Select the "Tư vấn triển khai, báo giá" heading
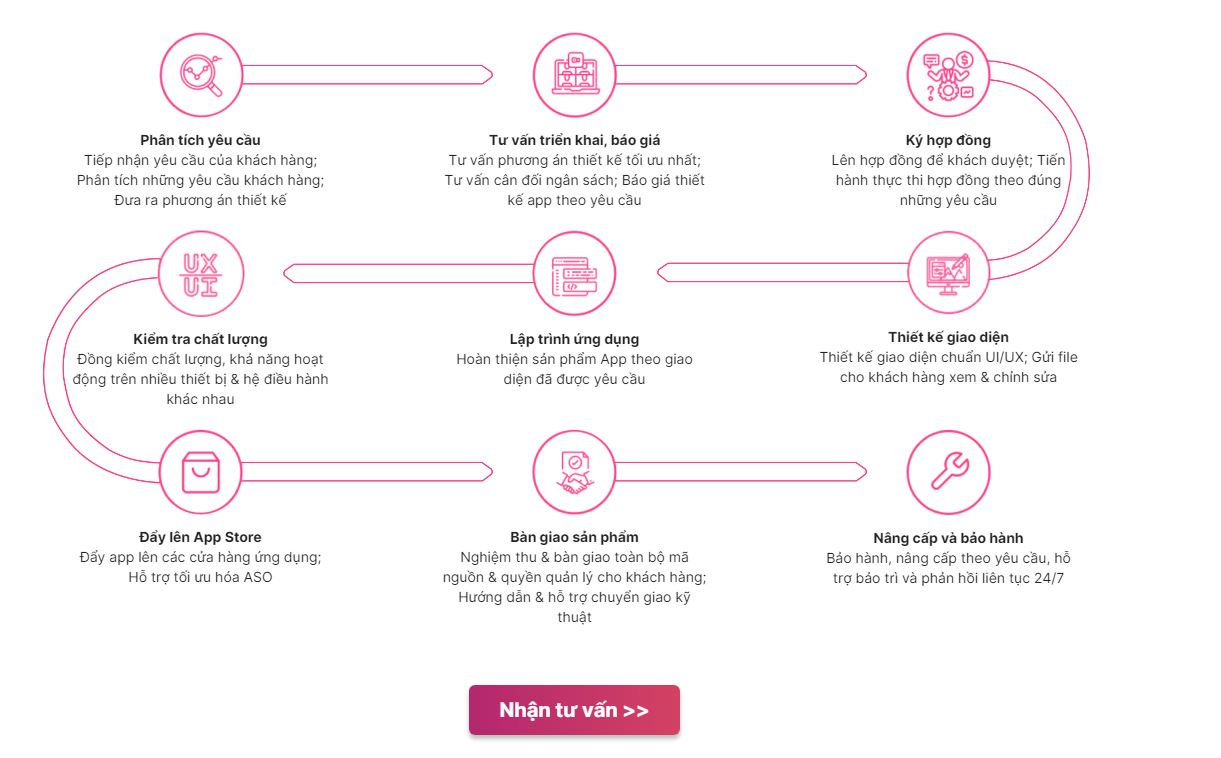 pos(574,140)
